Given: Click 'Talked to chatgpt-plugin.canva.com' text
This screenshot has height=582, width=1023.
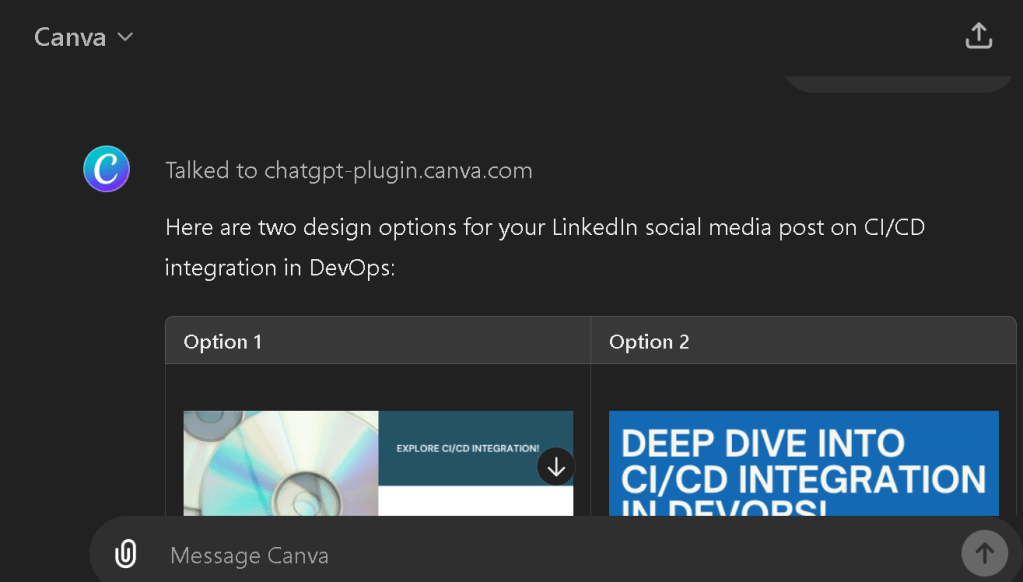Looking at the screenshot, I should point(349,170).
